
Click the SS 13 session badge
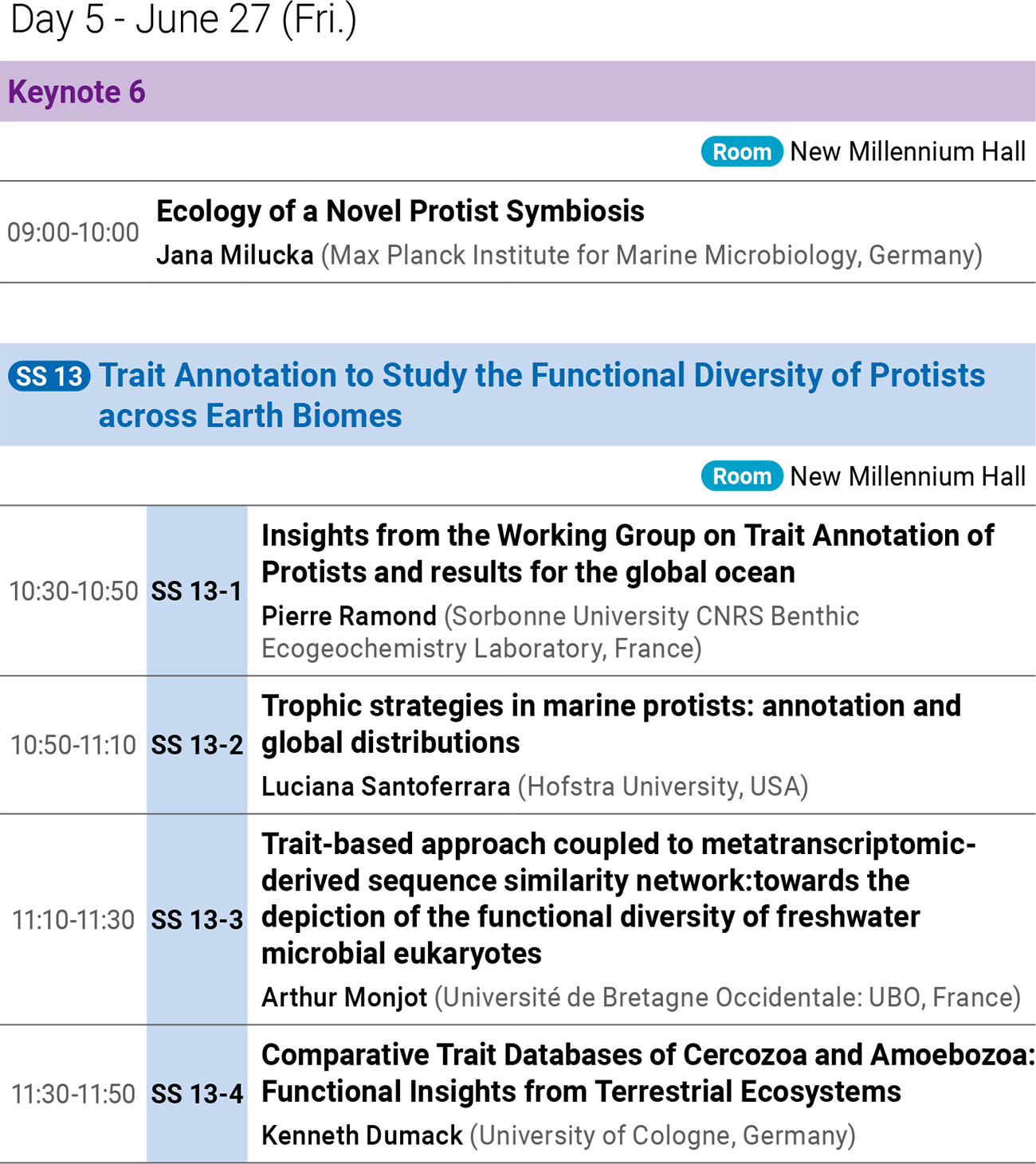(x=49, y=376)
